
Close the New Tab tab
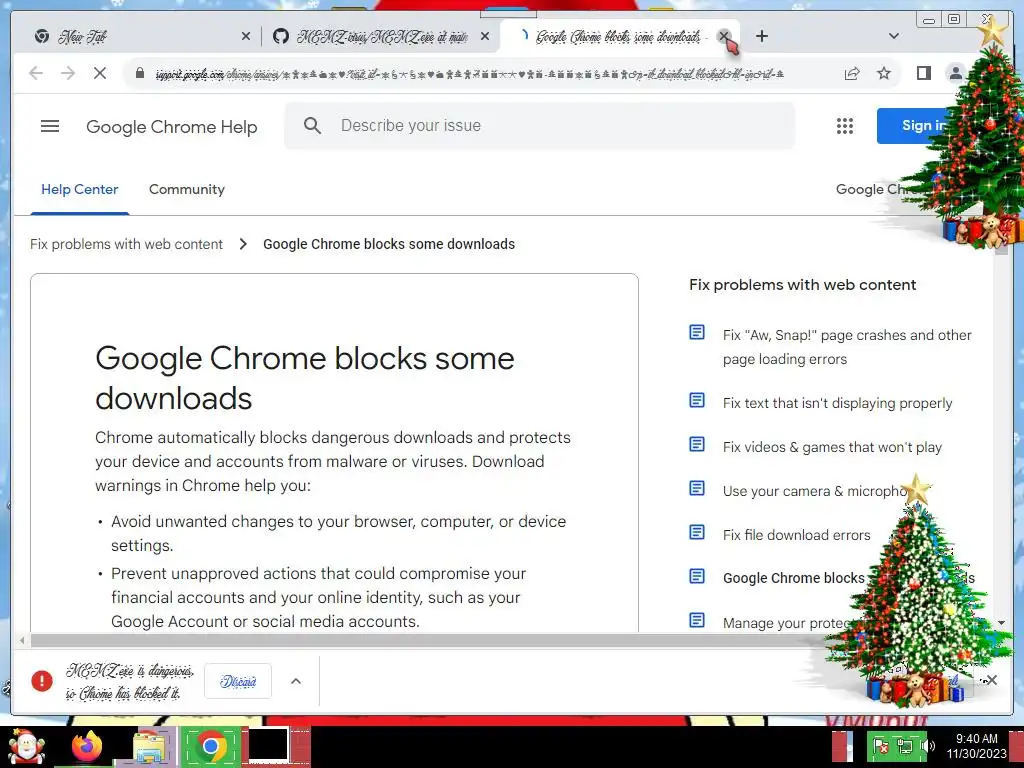click(x=246, y=37)
